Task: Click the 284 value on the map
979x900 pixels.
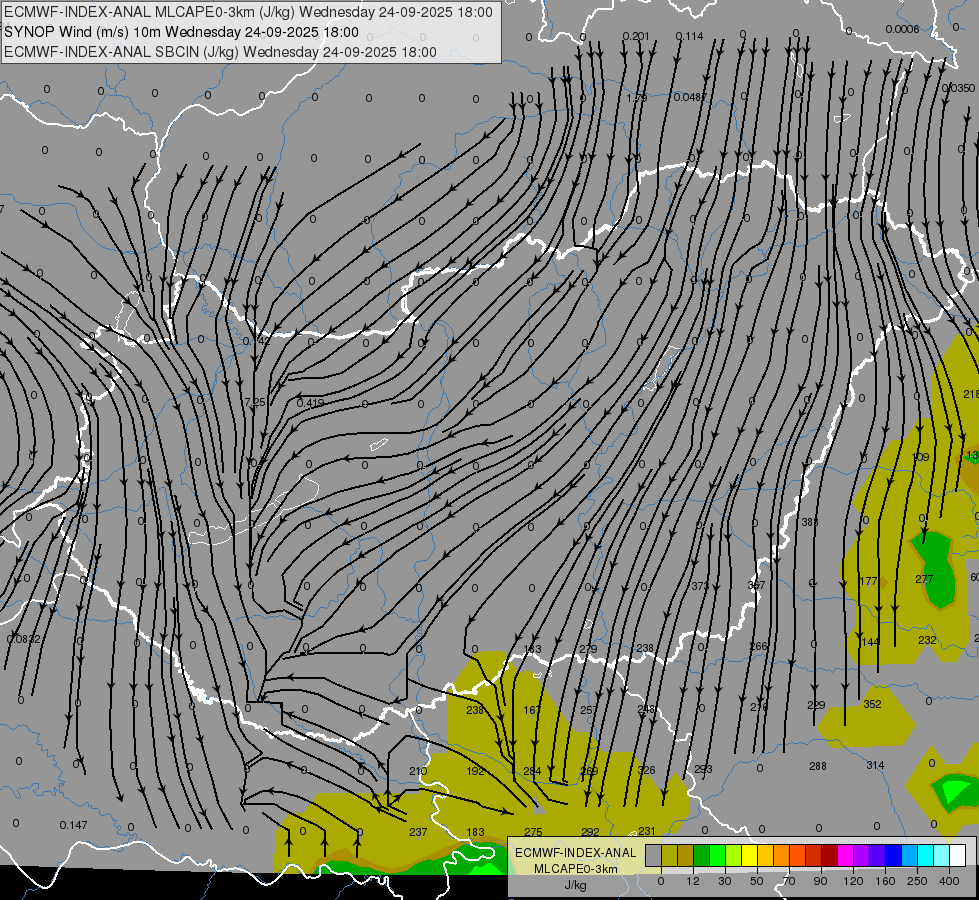Action: coord(532,771)
